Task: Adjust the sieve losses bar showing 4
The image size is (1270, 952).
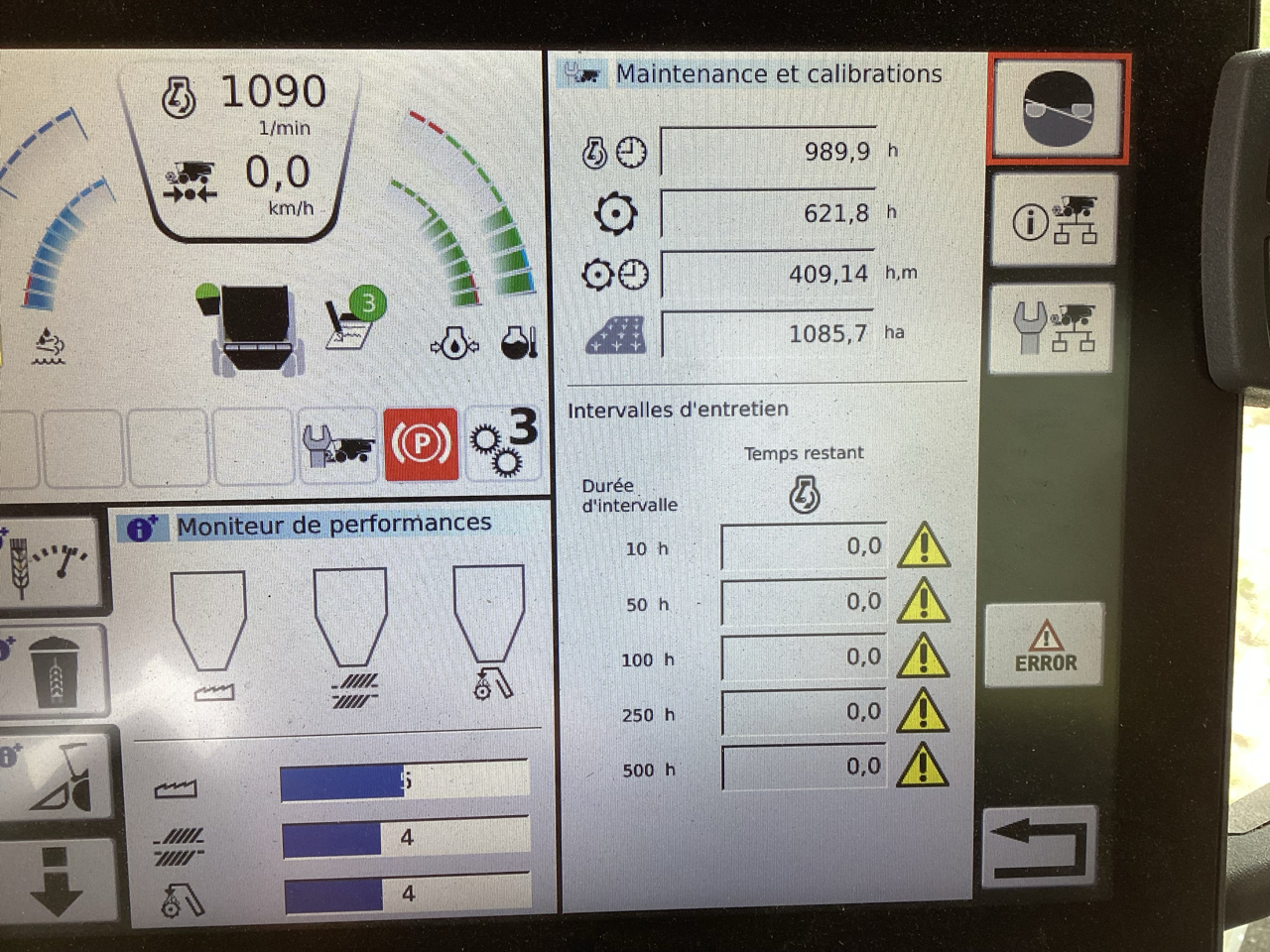Action: coord(405,839)
